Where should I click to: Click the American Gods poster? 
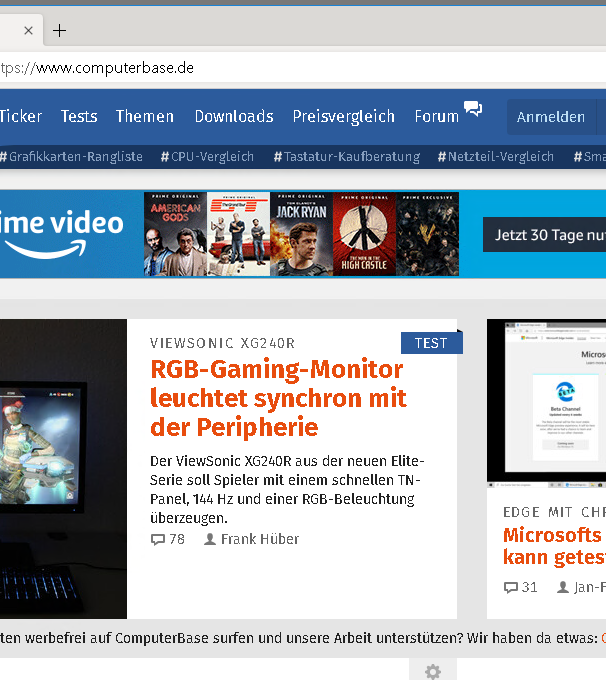(x=175, y=234)
